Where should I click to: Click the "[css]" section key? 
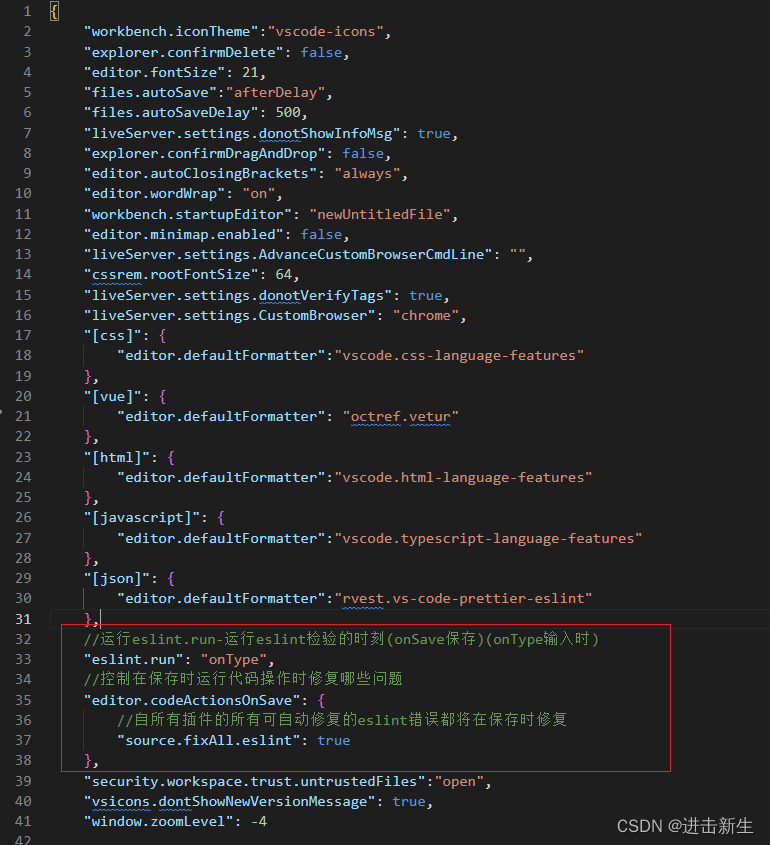[113, 336]
